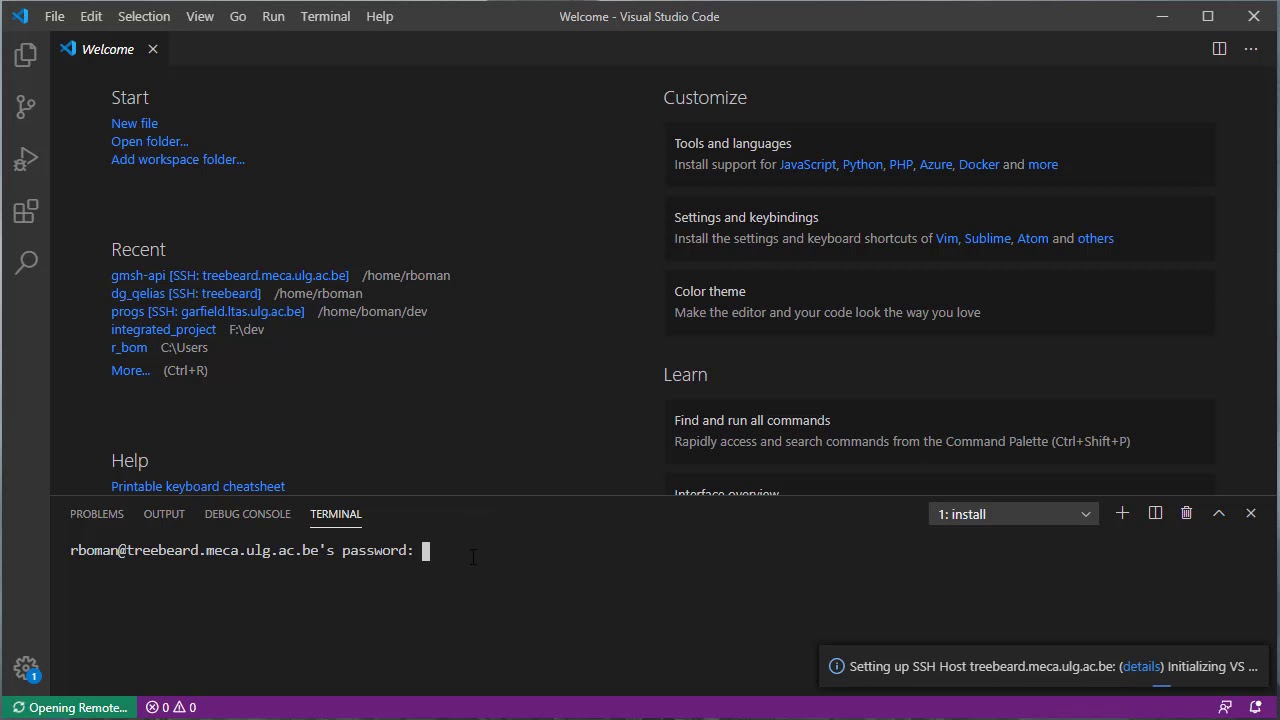Click the New file link
Screen dimensions: 1280x720
(134, 123)
